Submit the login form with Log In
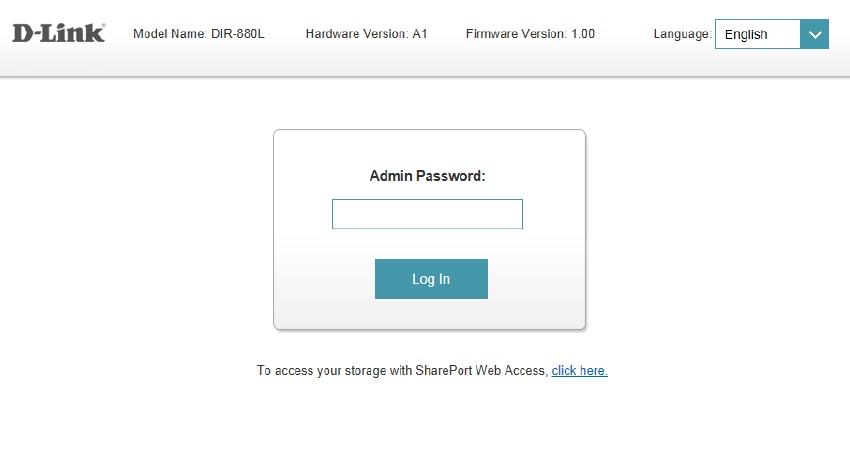This screenshot has width=850, height=468. pyautogui.click(x=431, y=279)
